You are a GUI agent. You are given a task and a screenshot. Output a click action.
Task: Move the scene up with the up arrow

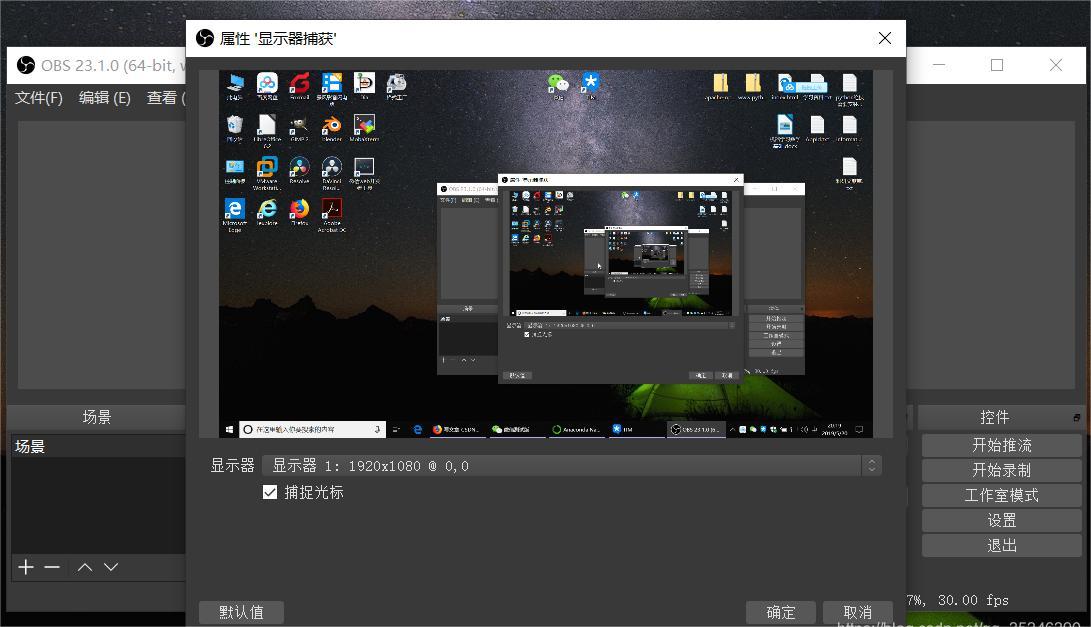pos(85,567)
